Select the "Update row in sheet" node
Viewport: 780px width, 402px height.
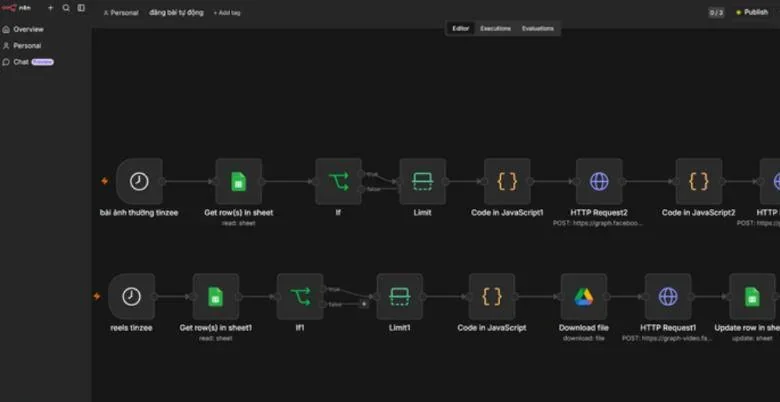pos(752,297)
